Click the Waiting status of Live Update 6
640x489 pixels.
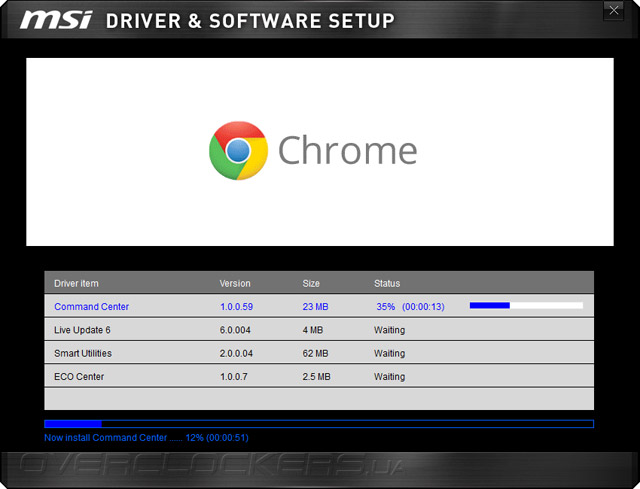click(x=389, y=330)
